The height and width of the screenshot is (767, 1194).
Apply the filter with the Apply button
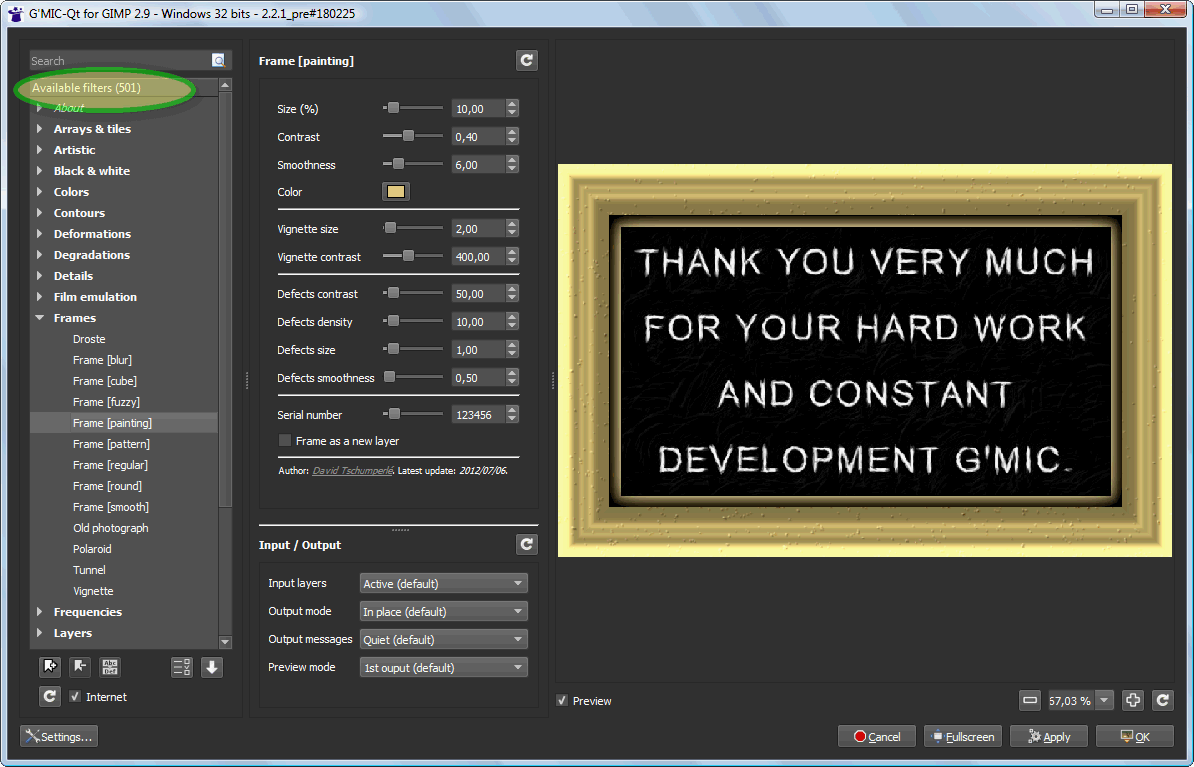[1049, 737]
